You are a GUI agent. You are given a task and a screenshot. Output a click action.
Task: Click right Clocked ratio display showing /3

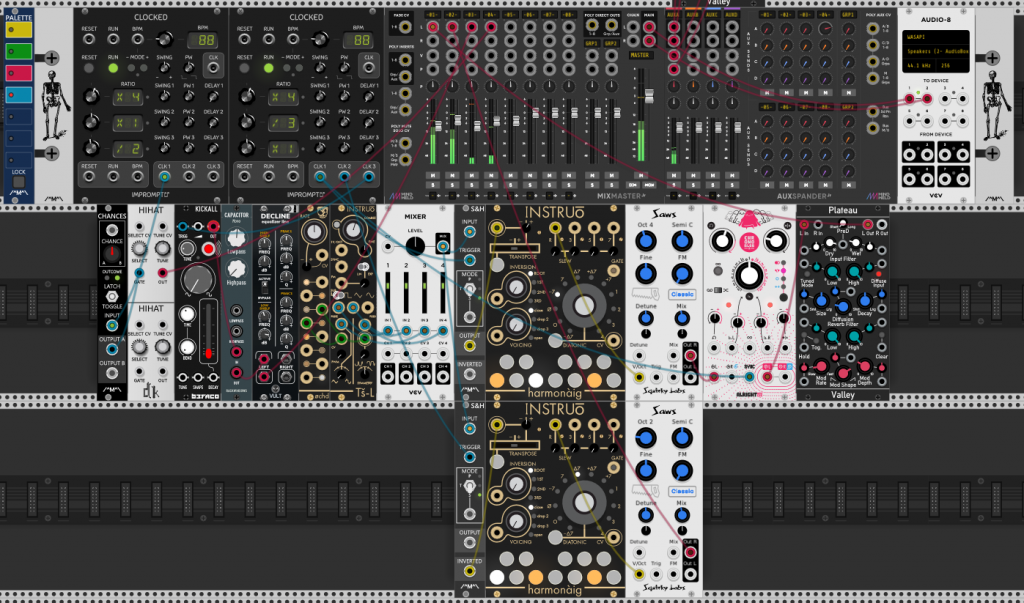(x=283, y=123)
